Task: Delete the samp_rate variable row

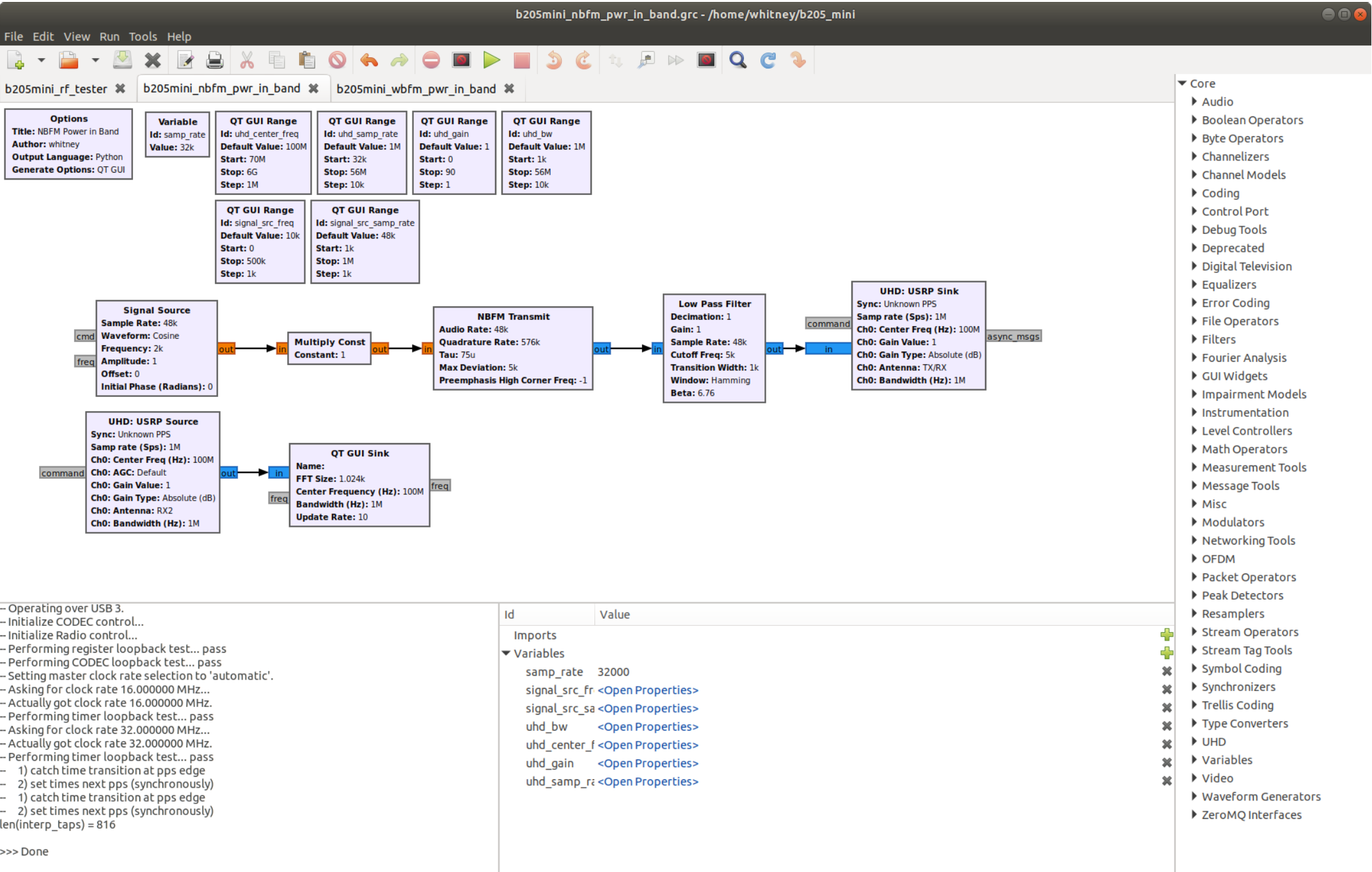Action: 1167,671
